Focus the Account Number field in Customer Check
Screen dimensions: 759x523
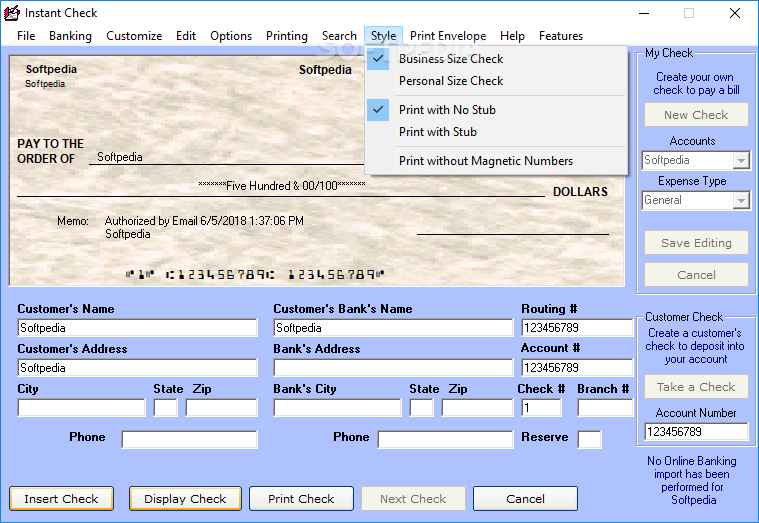(696, 431)
